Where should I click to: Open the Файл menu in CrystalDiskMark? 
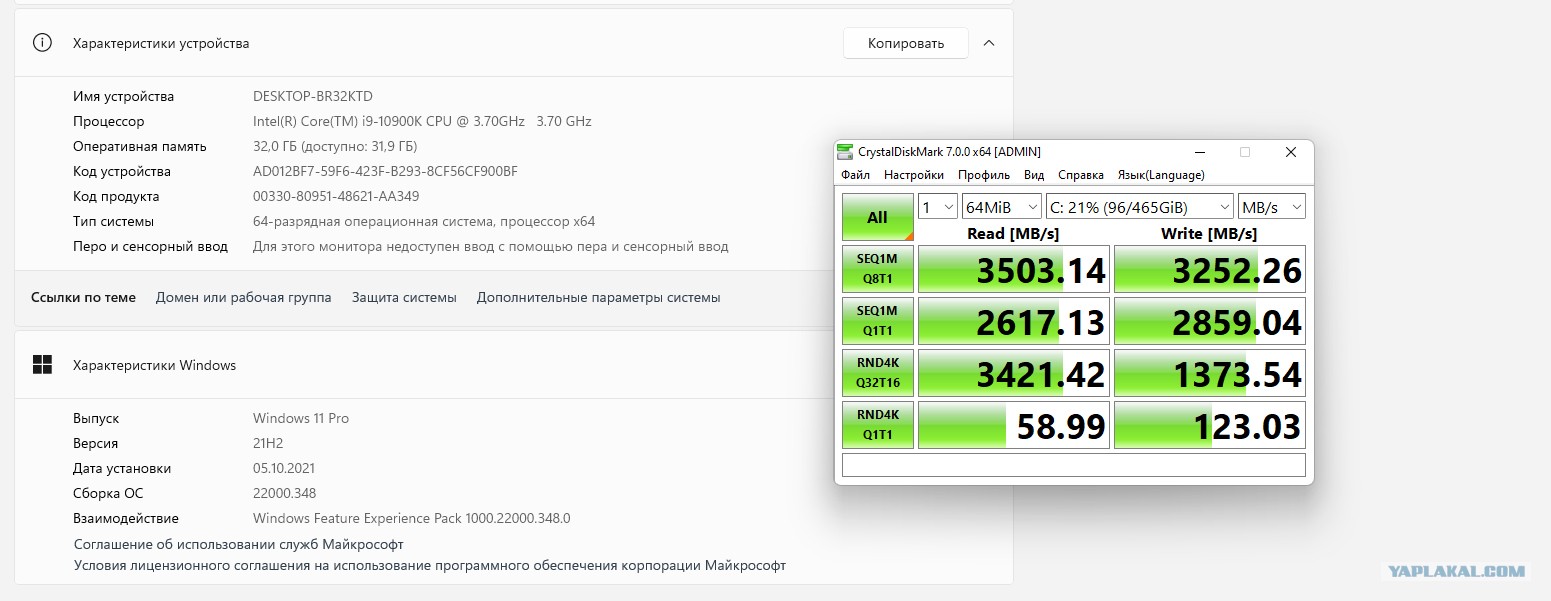pos(855,175)
